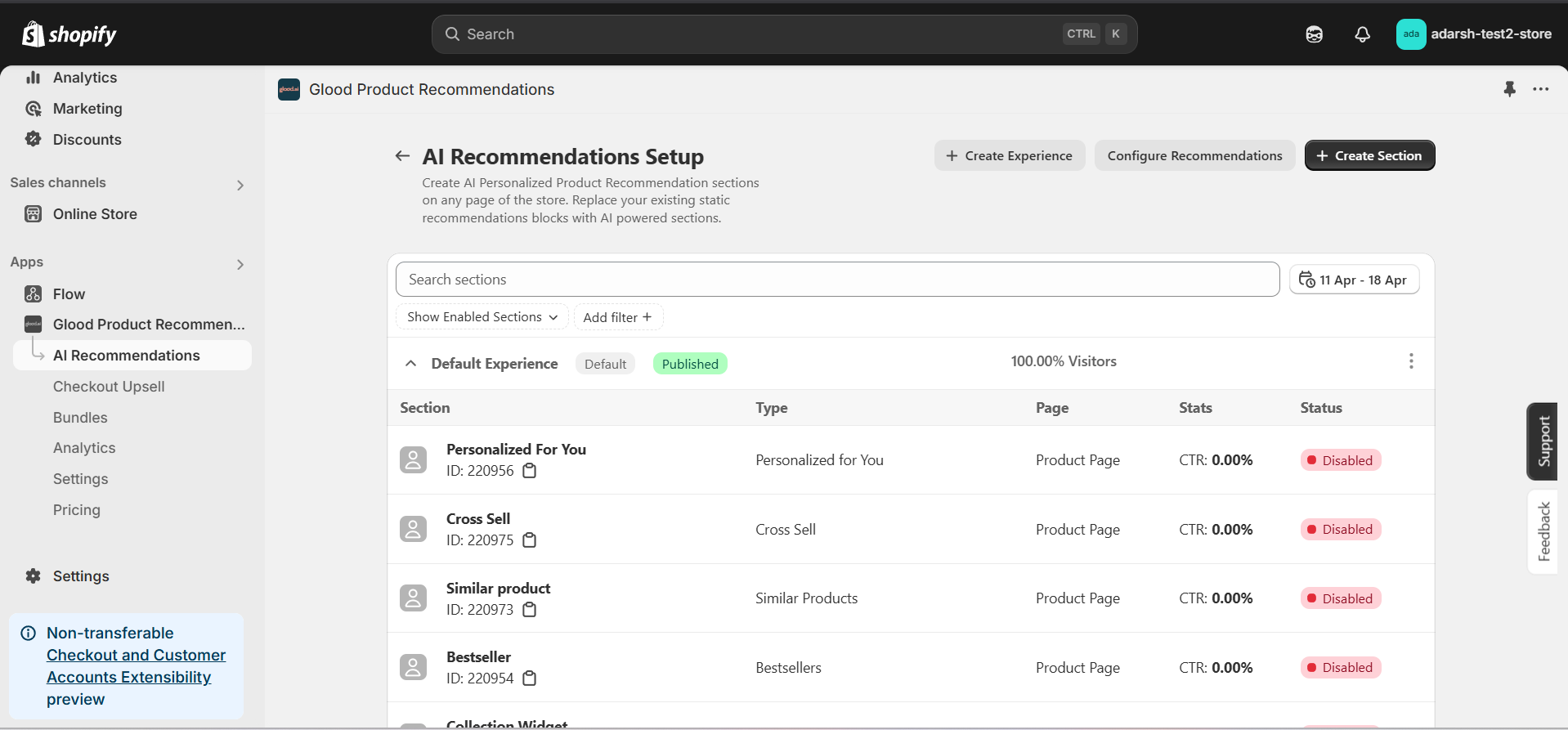This screenshot has width=1568, height=730.
Task: Open the notifications bell
Action: pyautogui.click(x=1362, y=34)
